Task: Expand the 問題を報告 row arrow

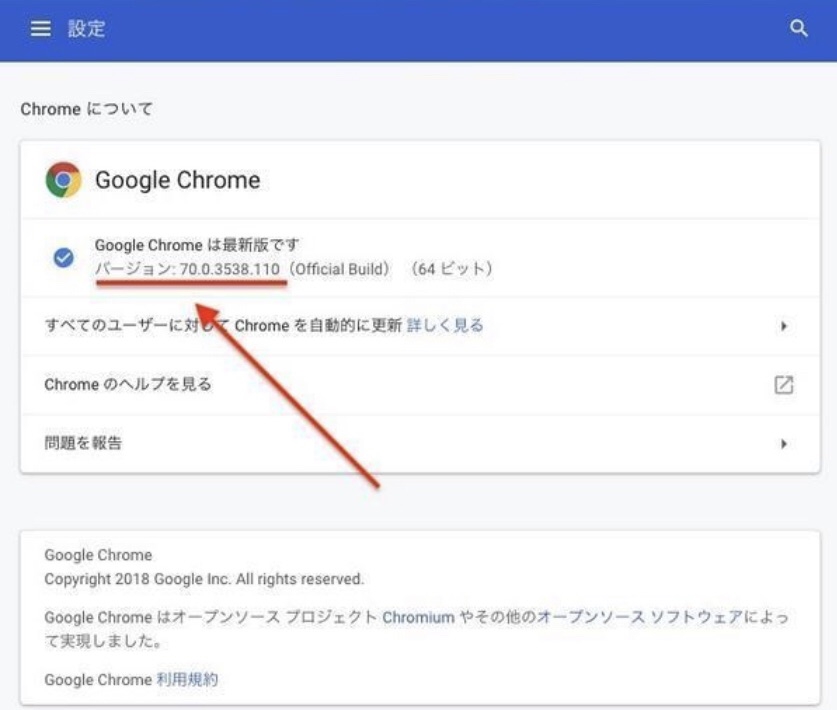Action: click(x=784, y=444)
